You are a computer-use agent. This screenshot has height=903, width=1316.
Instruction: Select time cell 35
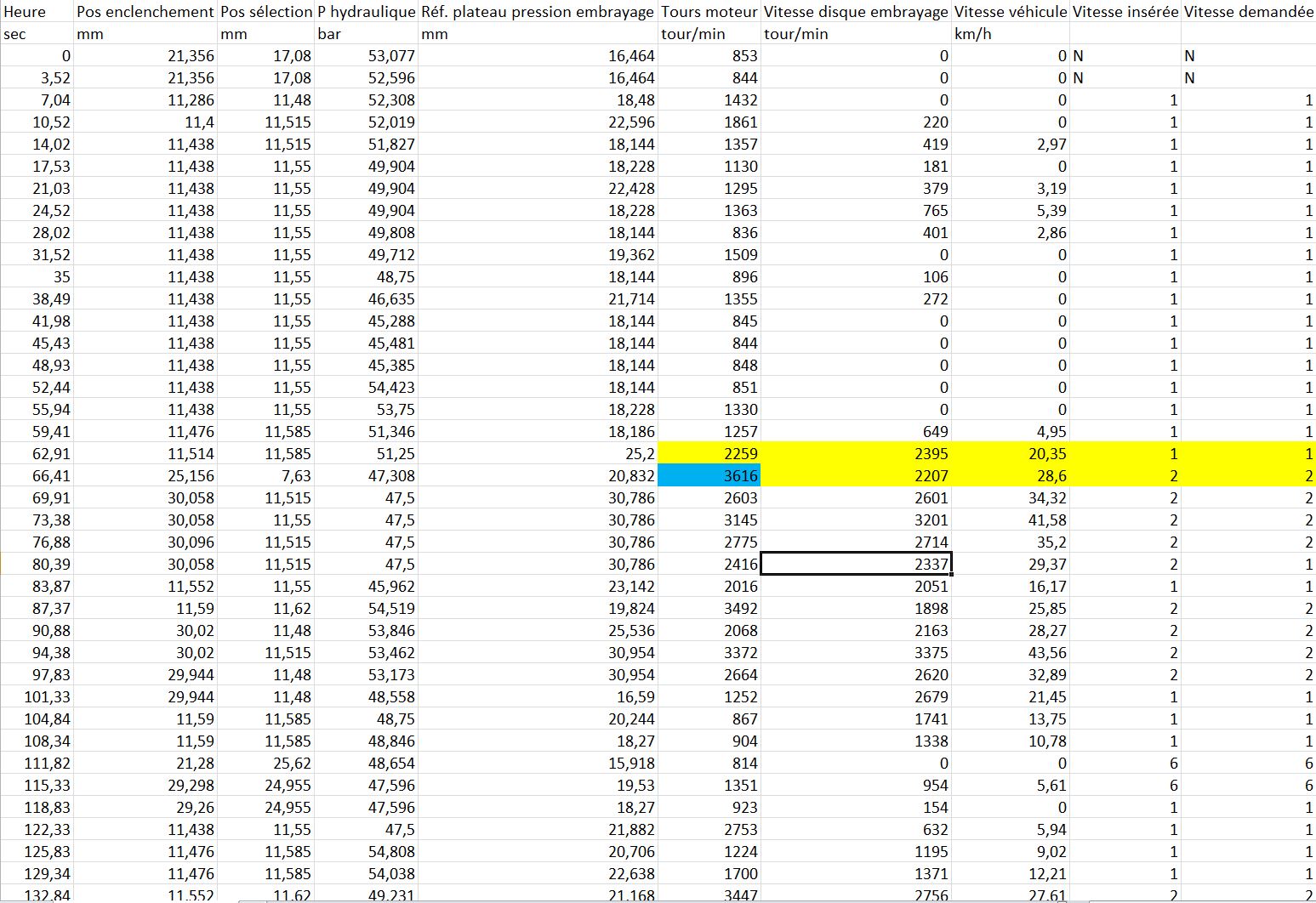(x=37, y=276)
